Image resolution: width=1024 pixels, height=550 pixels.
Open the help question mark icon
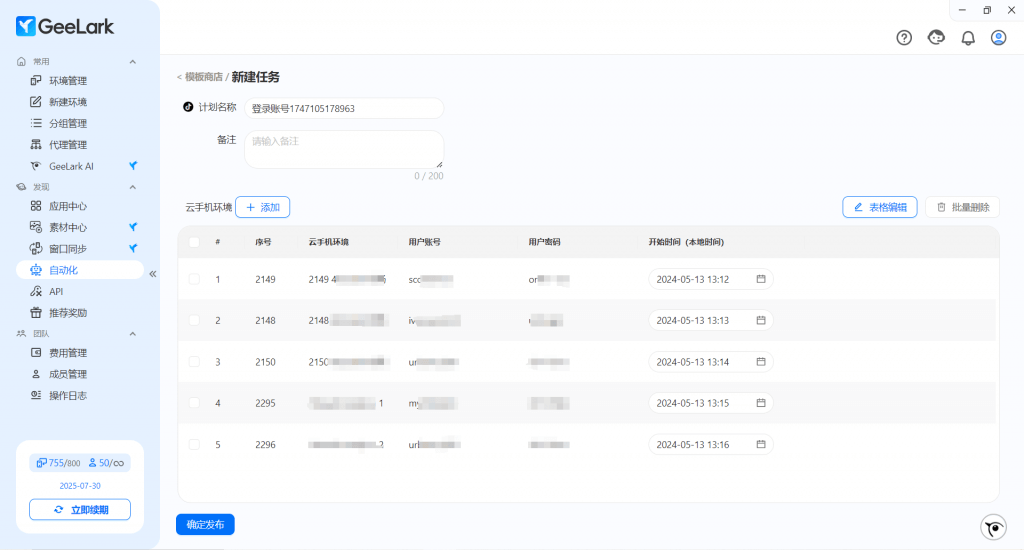[904, 38]
